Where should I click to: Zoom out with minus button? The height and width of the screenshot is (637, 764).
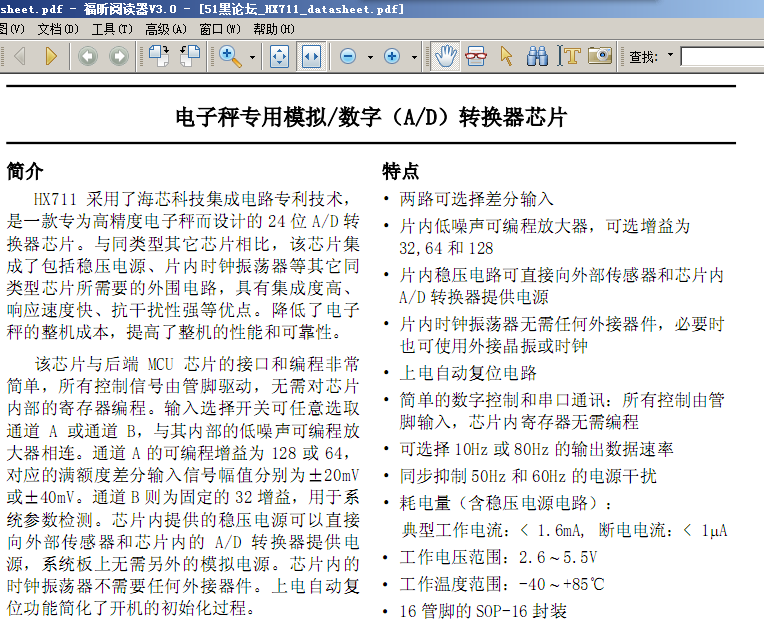tap(348, 57)
